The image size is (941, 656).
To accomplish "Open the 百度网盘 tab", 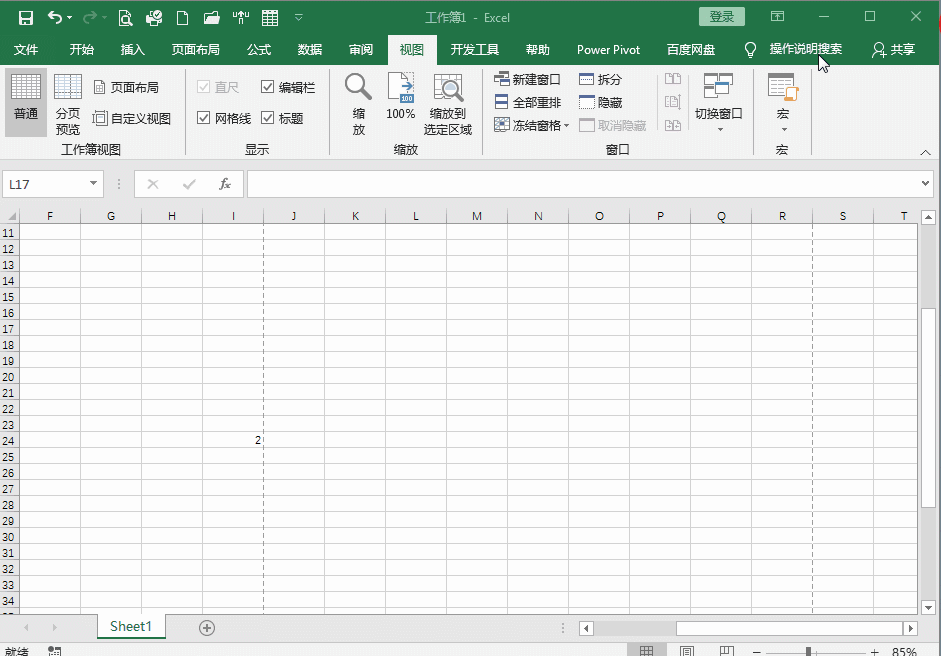I will [691, 50].
